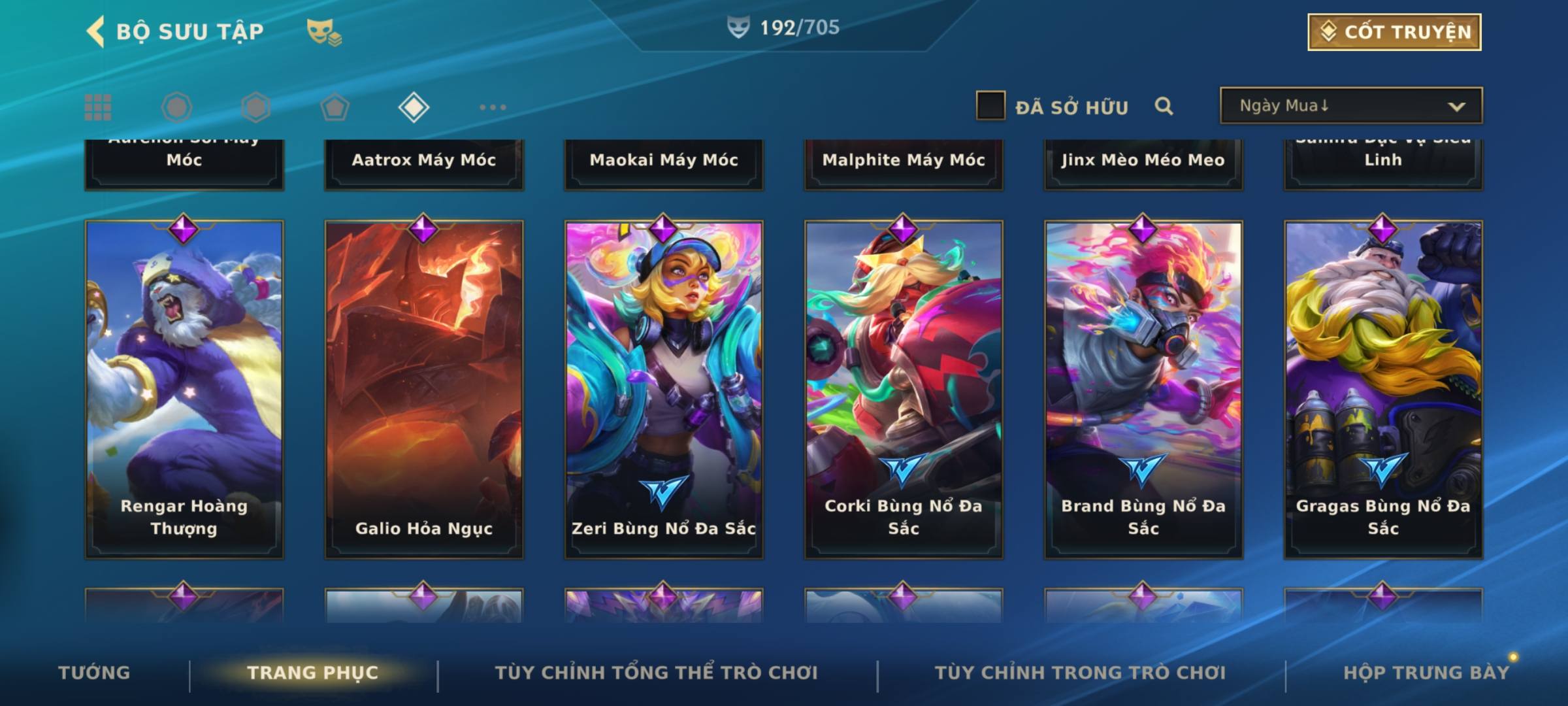The height and width of the screenshot is (706, 1568).
Task: Select the diamond rarity filter icon
Action: pos(414,107)
